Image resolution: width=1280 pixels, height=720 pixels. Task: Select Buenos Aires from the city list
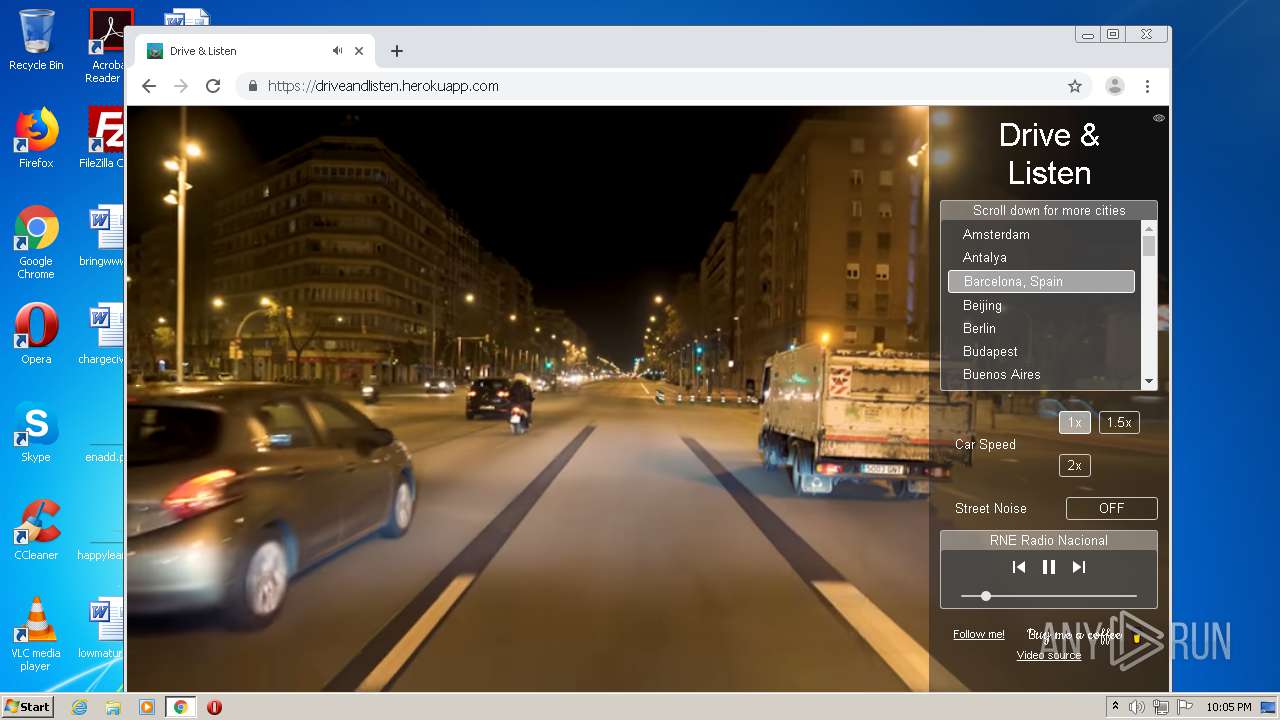[x=1040, y=374]
